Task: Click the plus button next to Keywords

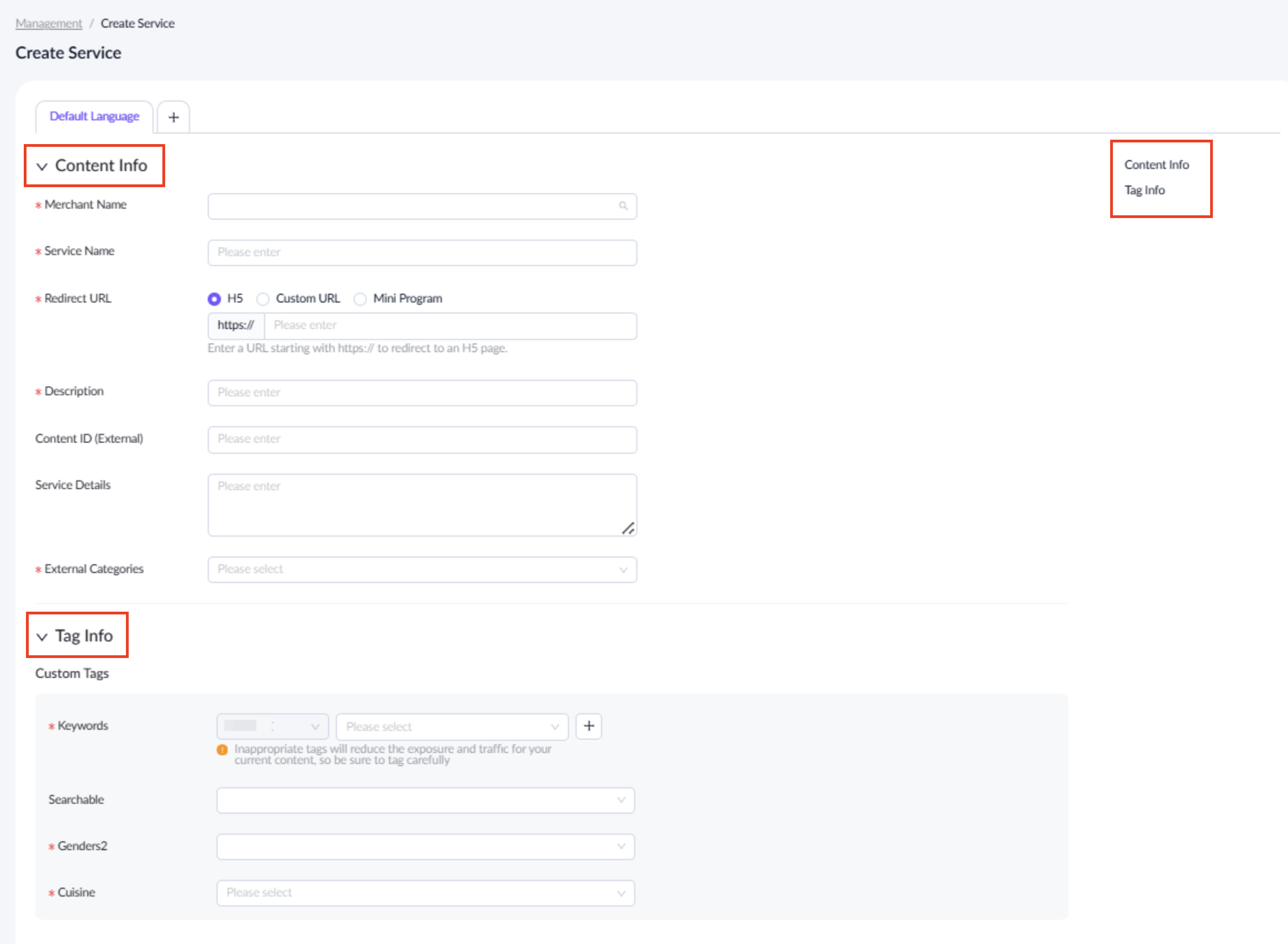Action: (588, 726)
